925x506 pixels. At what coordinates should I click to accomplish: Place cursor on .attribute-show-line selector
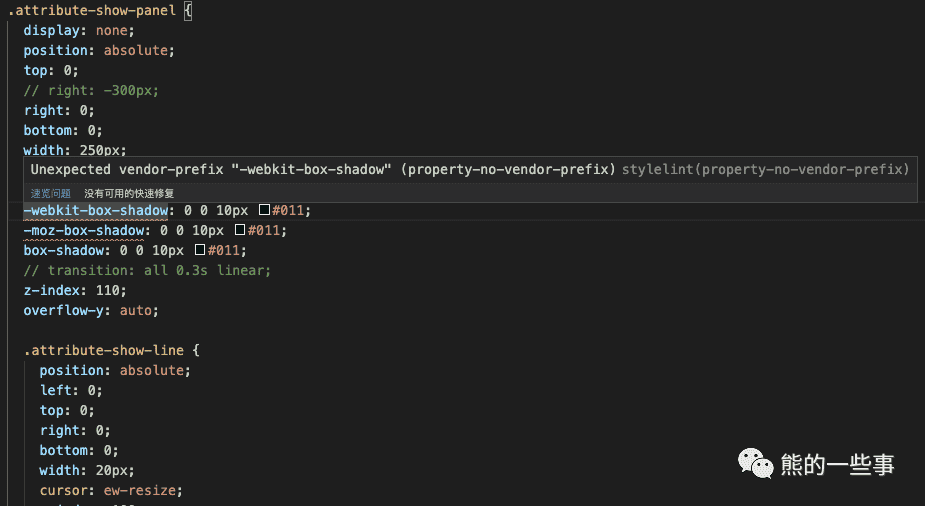[104, 350]
